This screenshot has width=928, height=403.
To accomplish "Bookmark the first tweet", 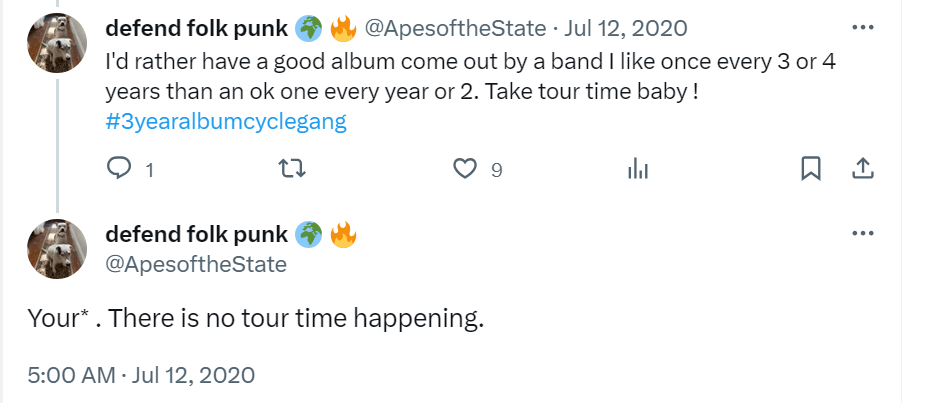I will point(811,168).
